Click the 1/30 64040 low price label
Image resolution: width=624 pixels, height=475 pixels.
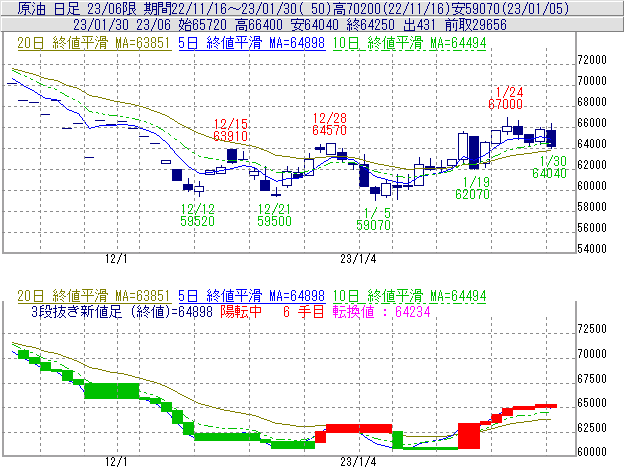549,167
